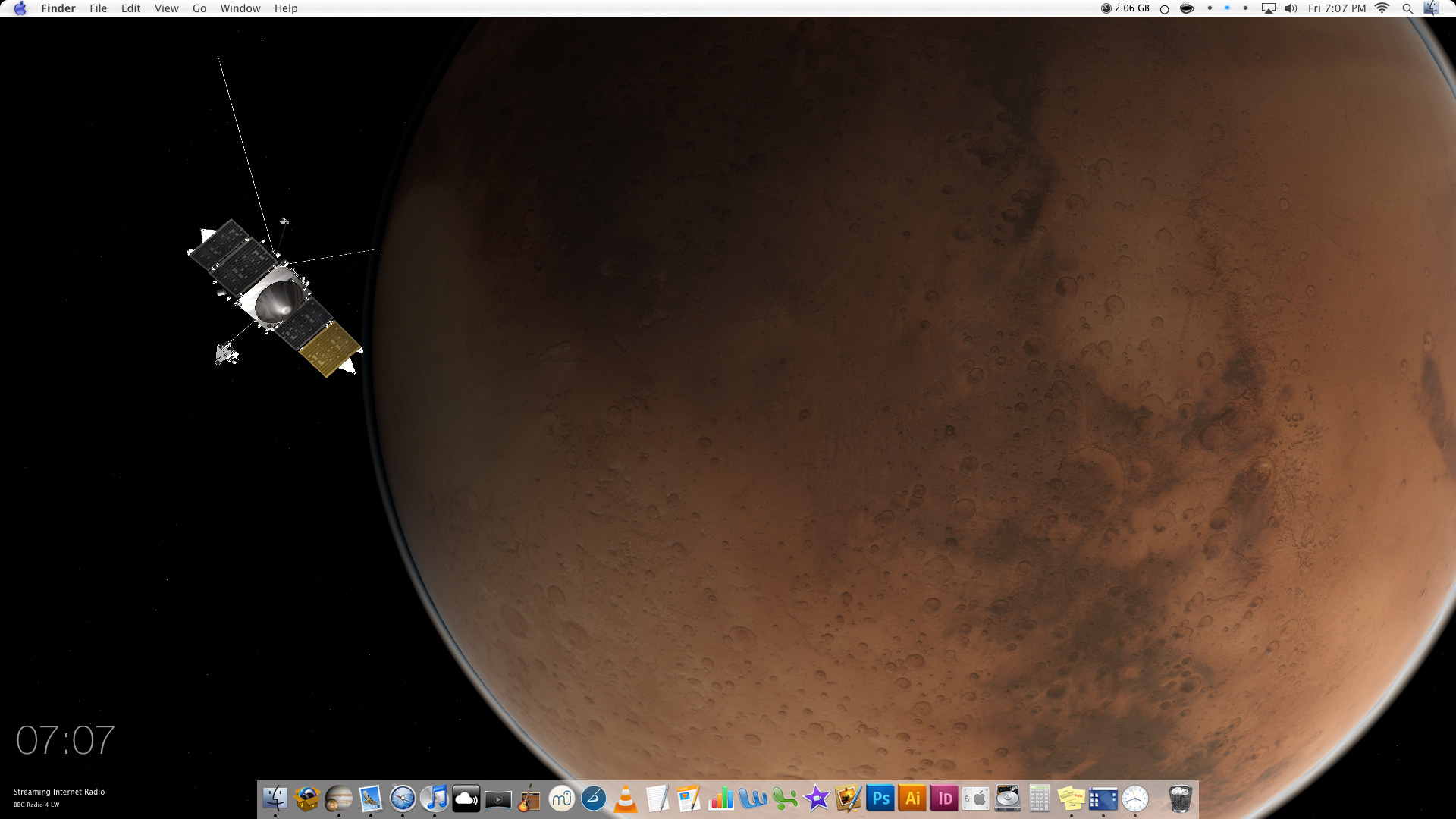Image resolution: width=1456 pixels, height=819 pixels.
Task: Launch Pages from the Dock
Action: tap(689, 799)
